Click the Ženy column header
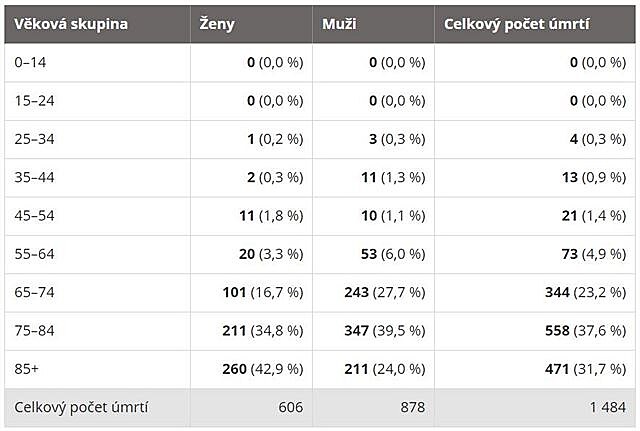The height and width of the screenshot is (431, 640). tap(217, 24)
